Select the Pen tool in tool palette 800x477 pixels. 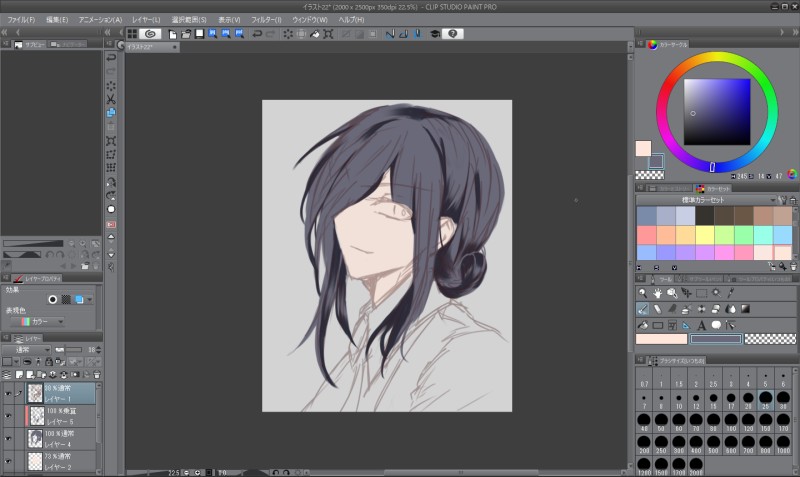pos(642,309)
